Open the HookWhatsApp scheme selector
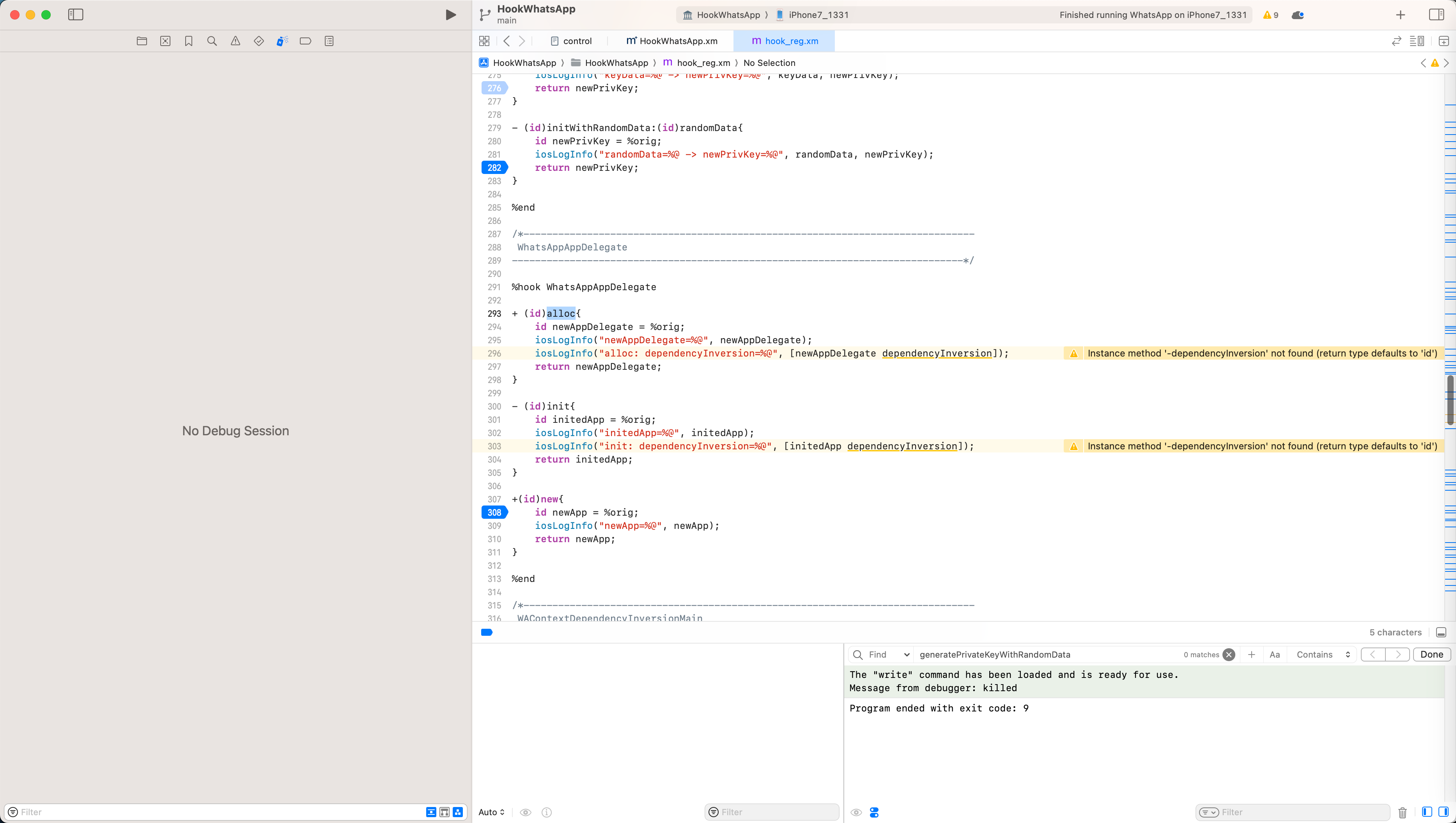This screenshot has height=823, width=1456. click(x=721, y=15)
